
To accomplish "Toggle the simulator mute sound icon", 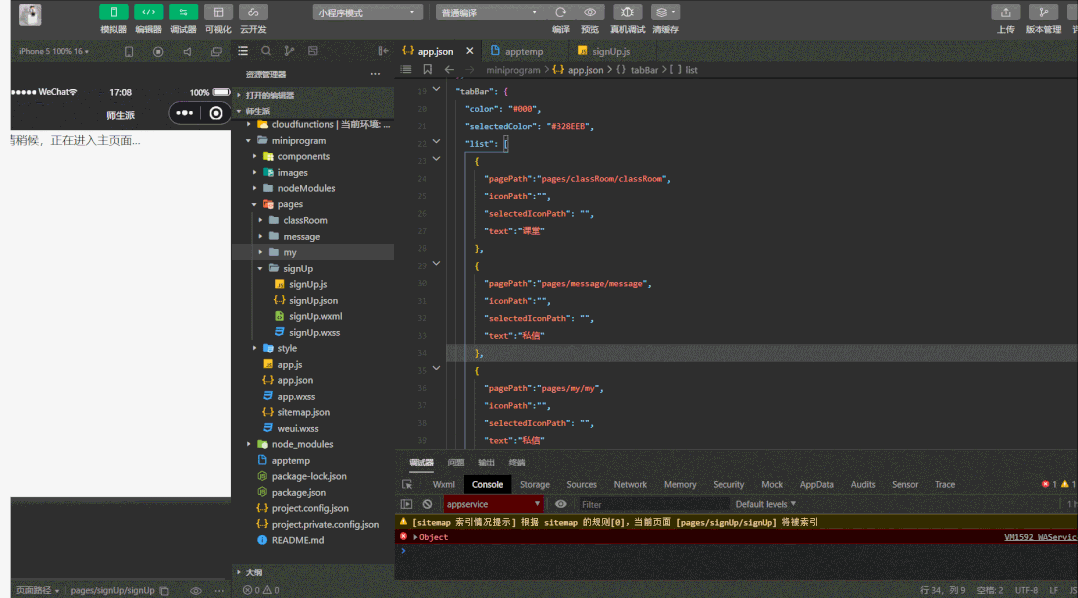I will [x=187, y=52].
